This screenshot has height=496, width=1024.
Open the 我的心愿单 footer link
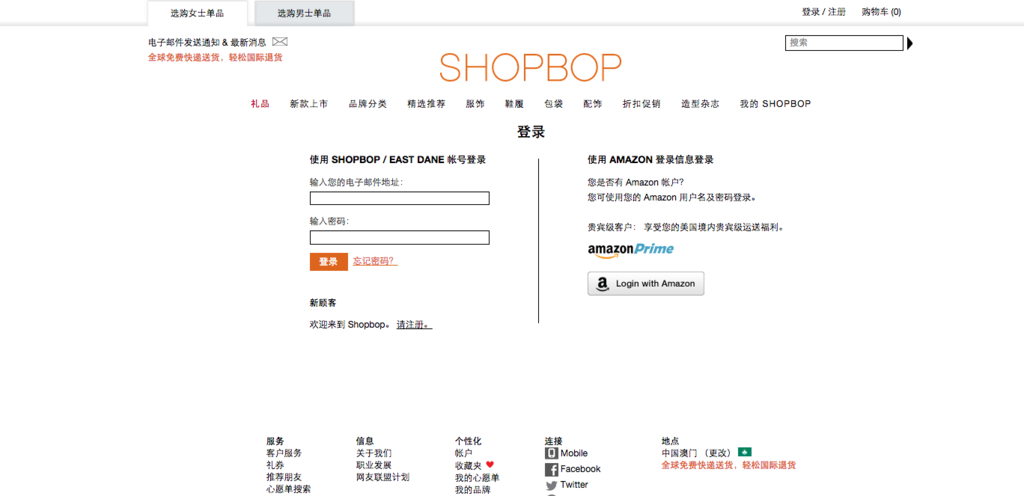pyautogui.click(x=477, y=478)
